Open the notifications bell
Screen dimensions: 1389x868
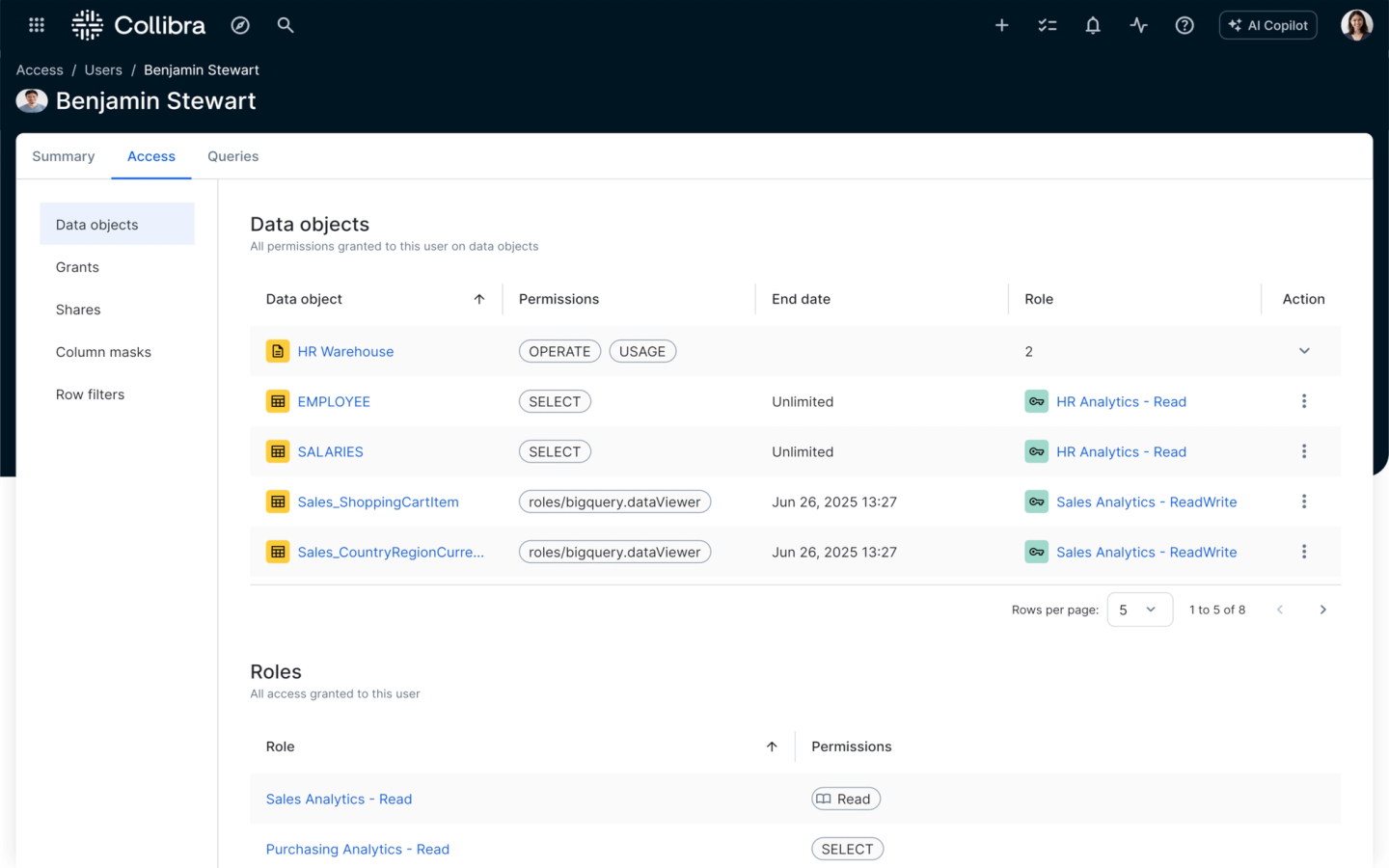click(1093, 25)
